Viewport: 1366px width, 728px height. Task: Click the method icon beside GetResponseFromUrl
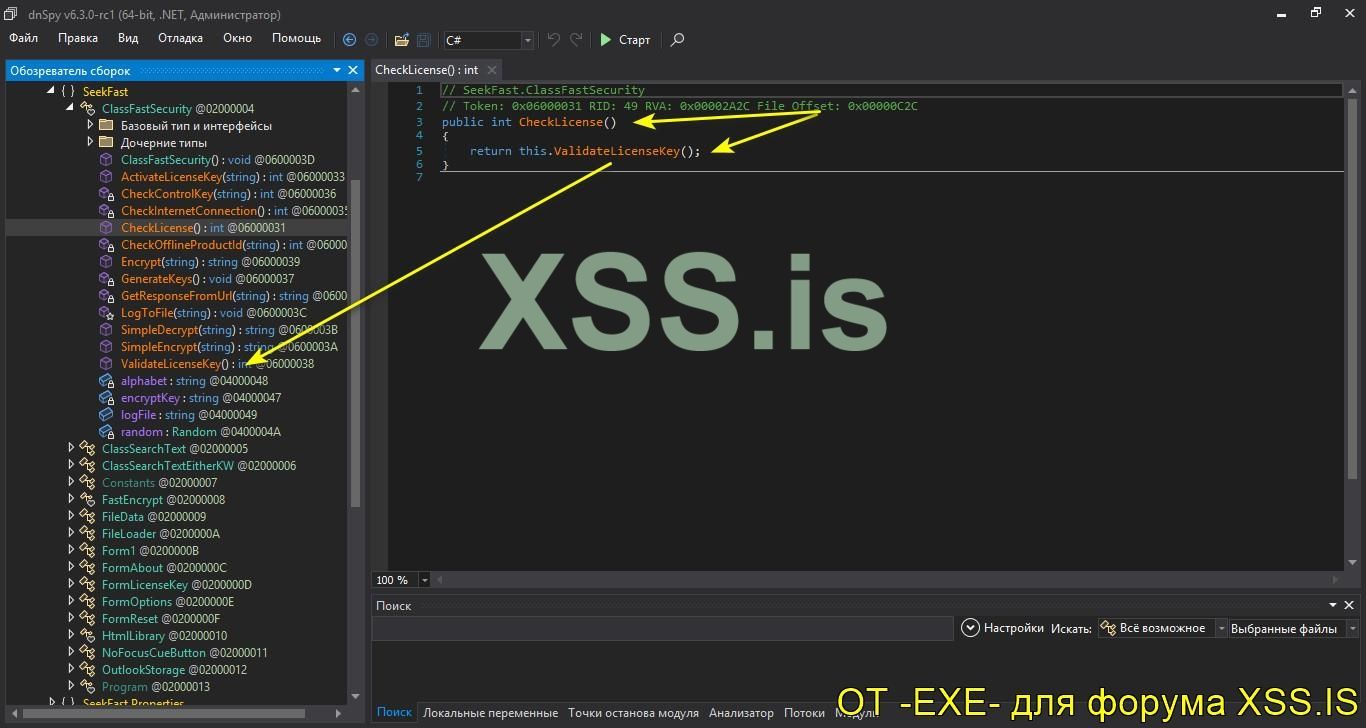(107, 296)
